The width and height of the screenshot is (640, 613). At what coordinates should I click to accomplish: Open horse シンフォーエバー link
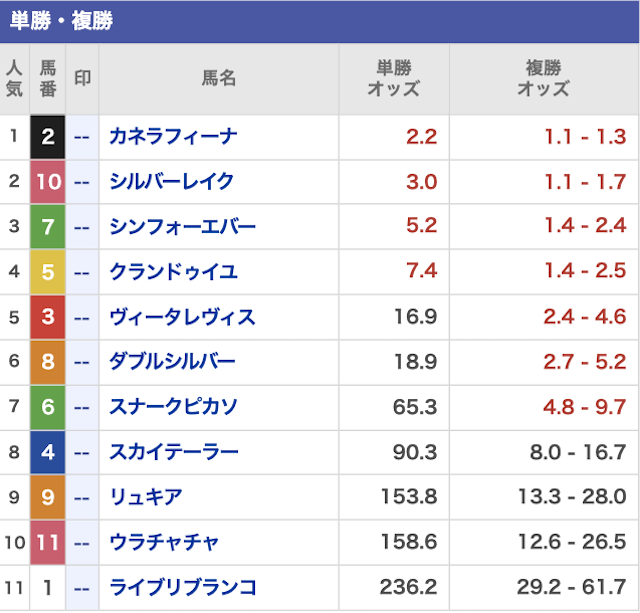click(182, 226)
